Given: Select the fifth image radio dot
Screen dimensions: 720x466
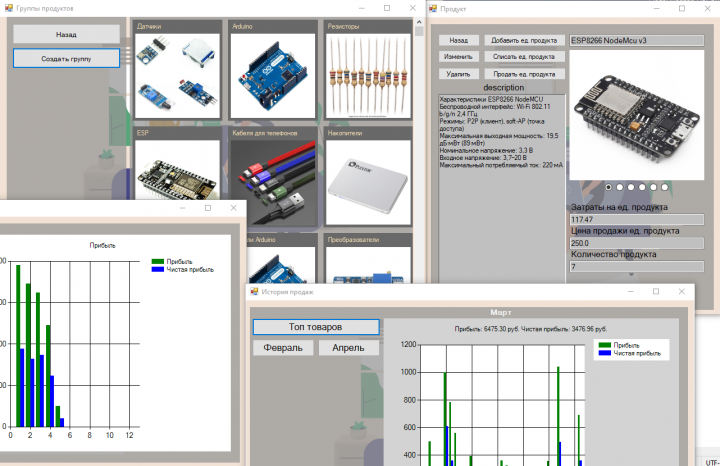Looking at the screenshot, I should [x=653, y=187].
